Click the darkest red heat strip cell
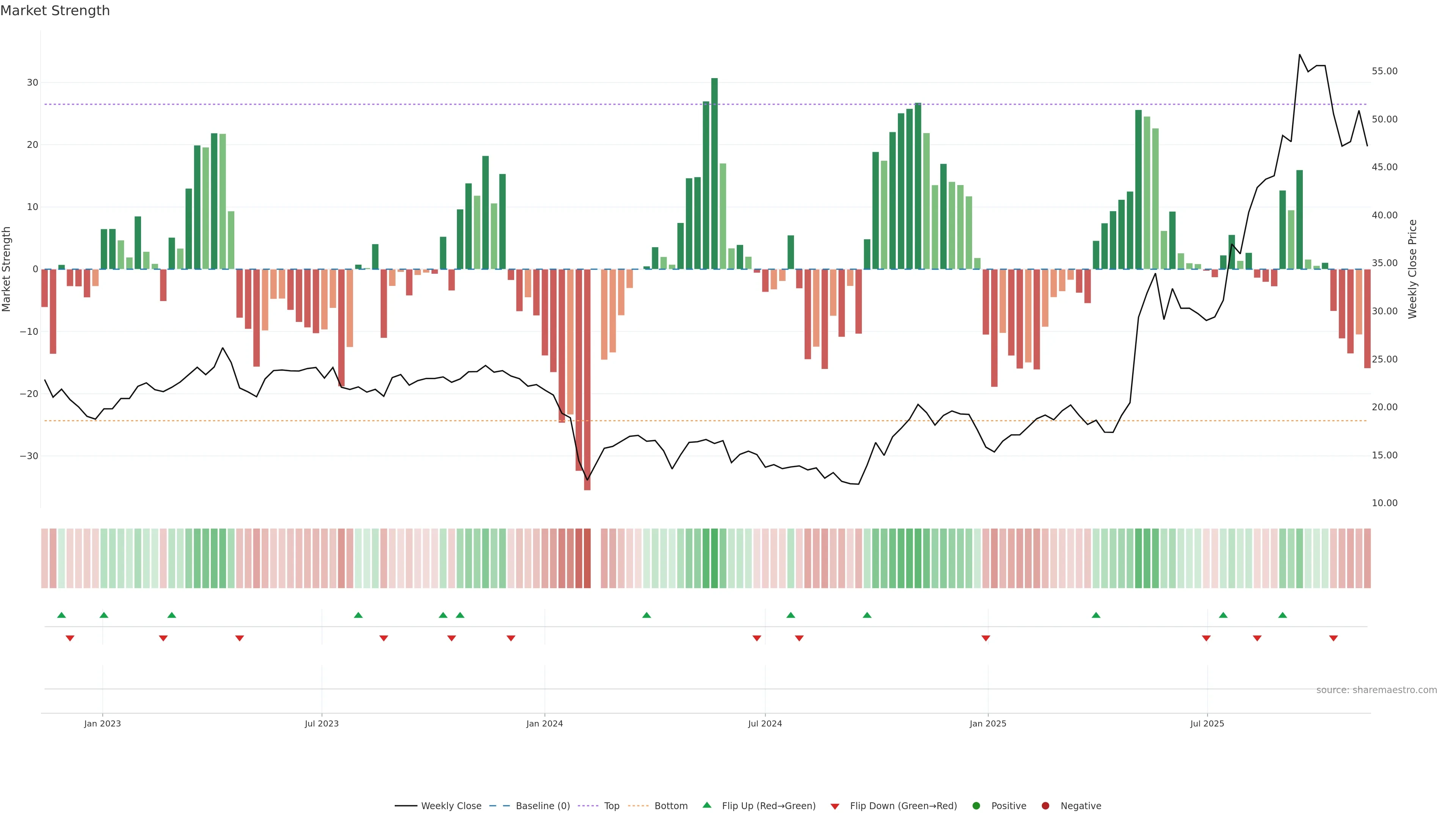Image resolution: width=1456 pixels, height=819 pixels. pos(587,559)
